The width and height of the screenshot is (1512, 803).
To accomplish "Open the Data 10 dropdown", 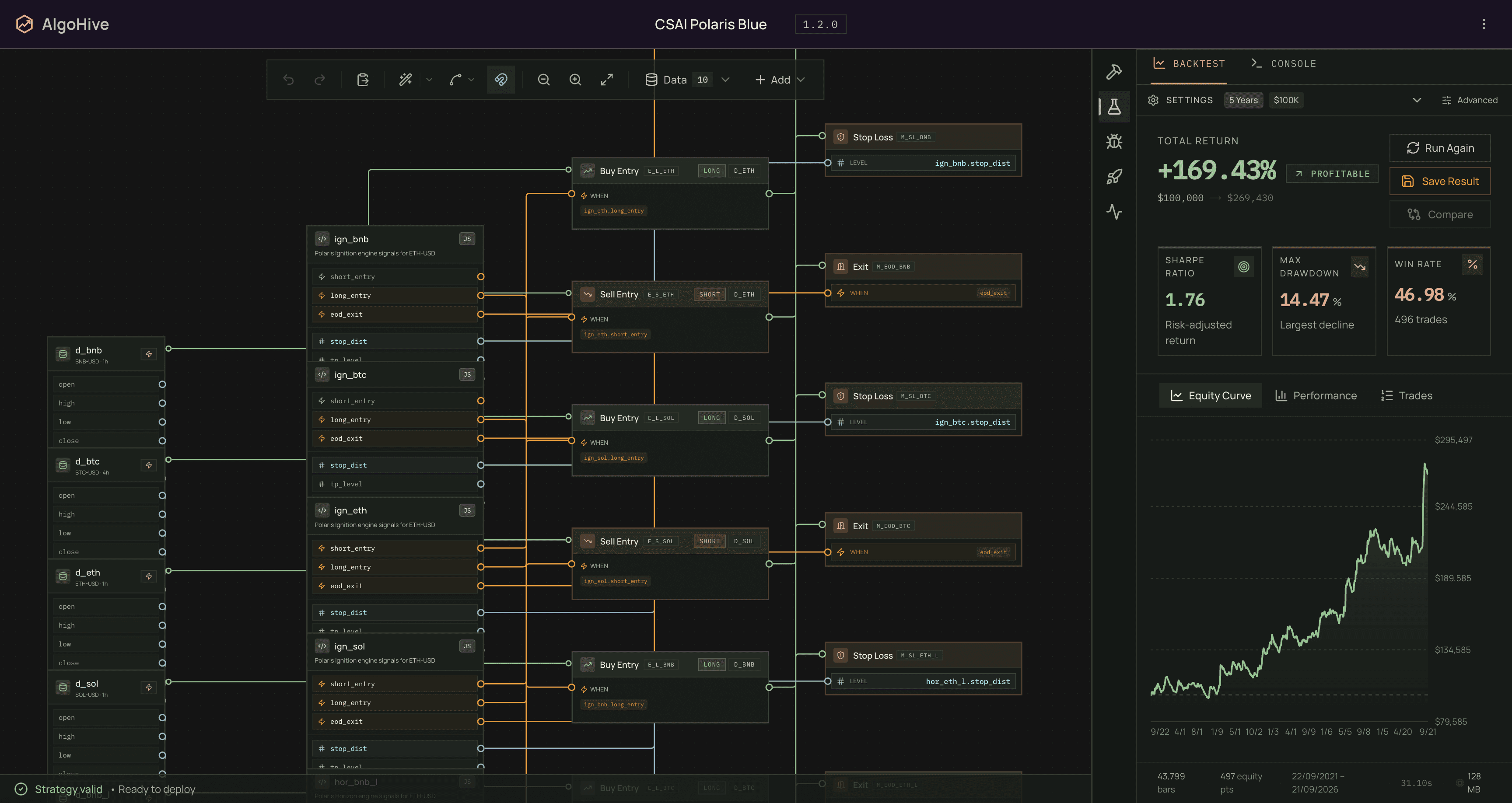I will [x=687, y=80].
